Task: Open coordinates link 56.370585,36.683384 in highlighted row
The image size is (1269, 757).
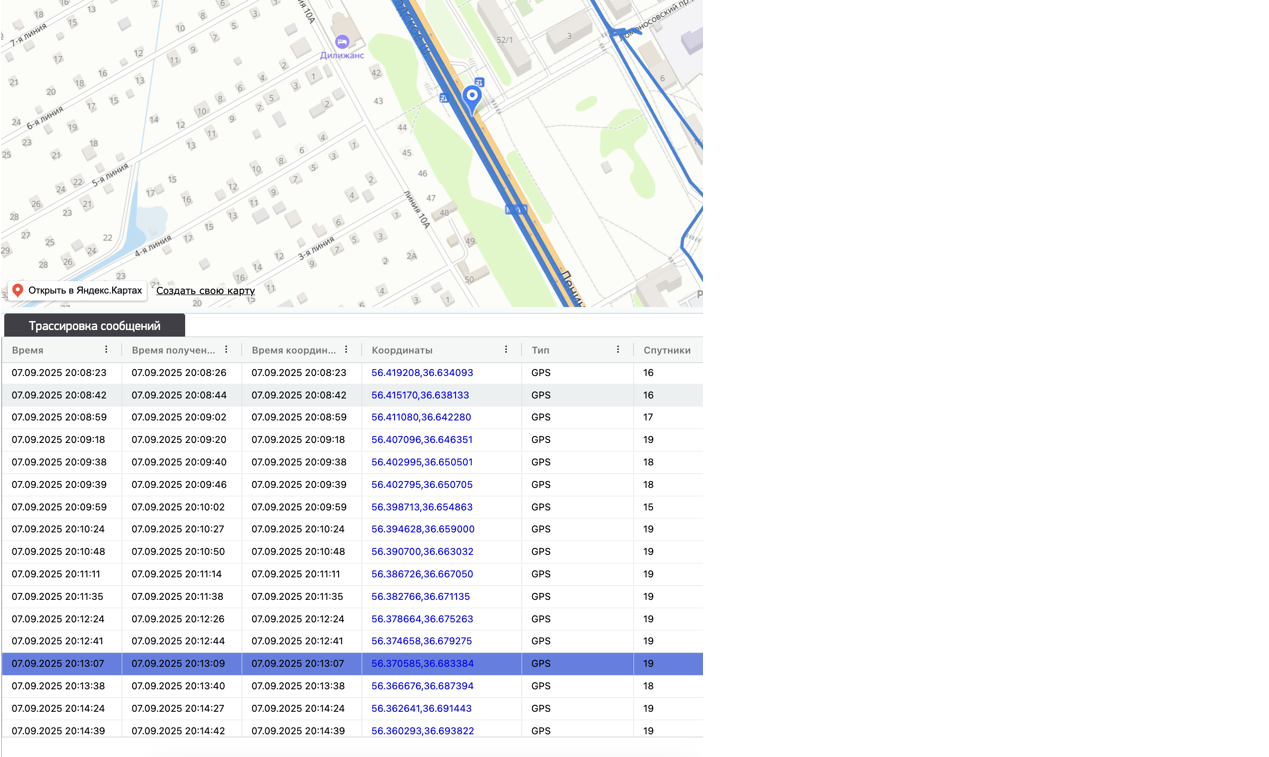Action: pyautogui.click(x=422, y=664)
